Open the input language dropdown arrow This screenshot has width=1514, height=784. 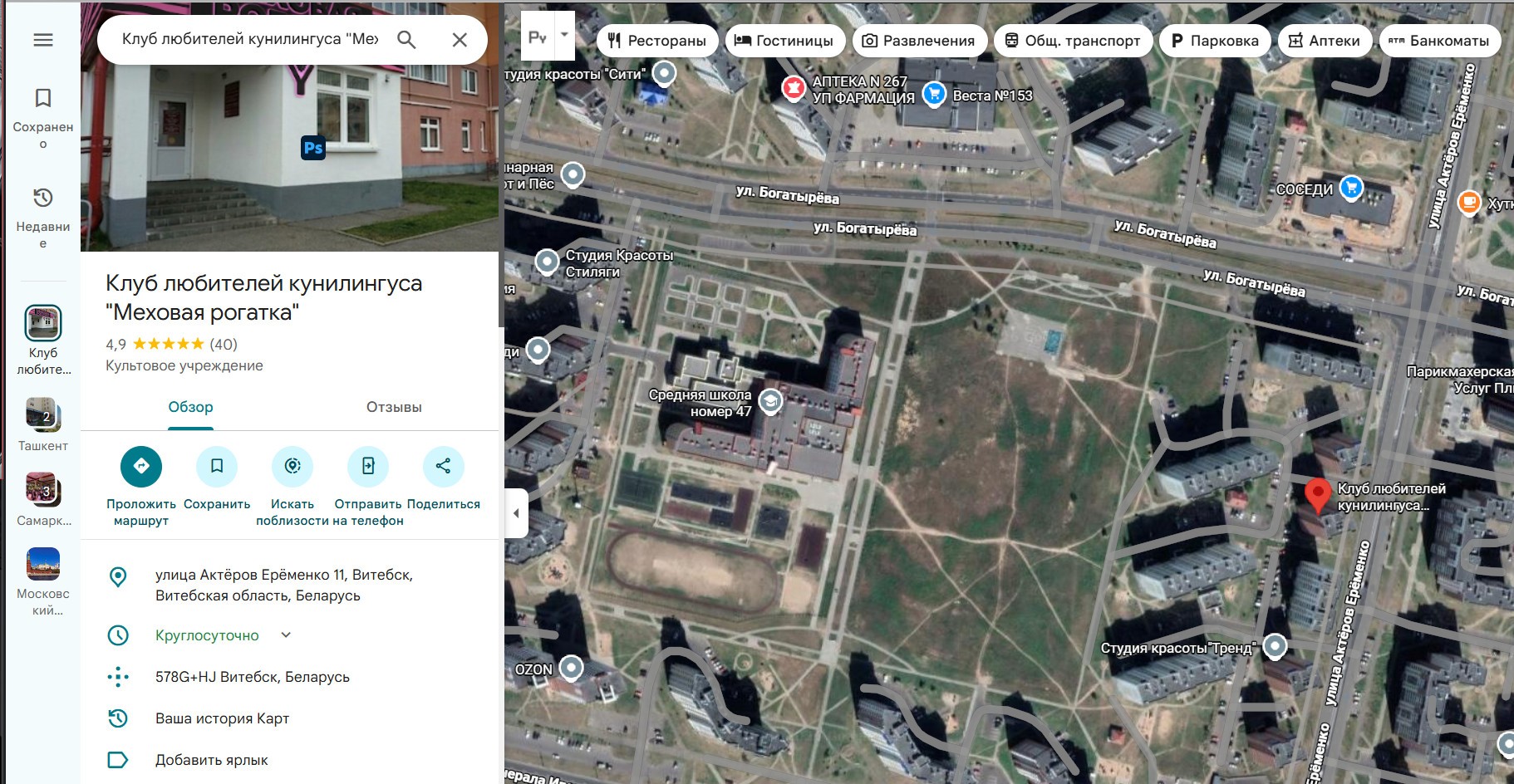(564, 35)
